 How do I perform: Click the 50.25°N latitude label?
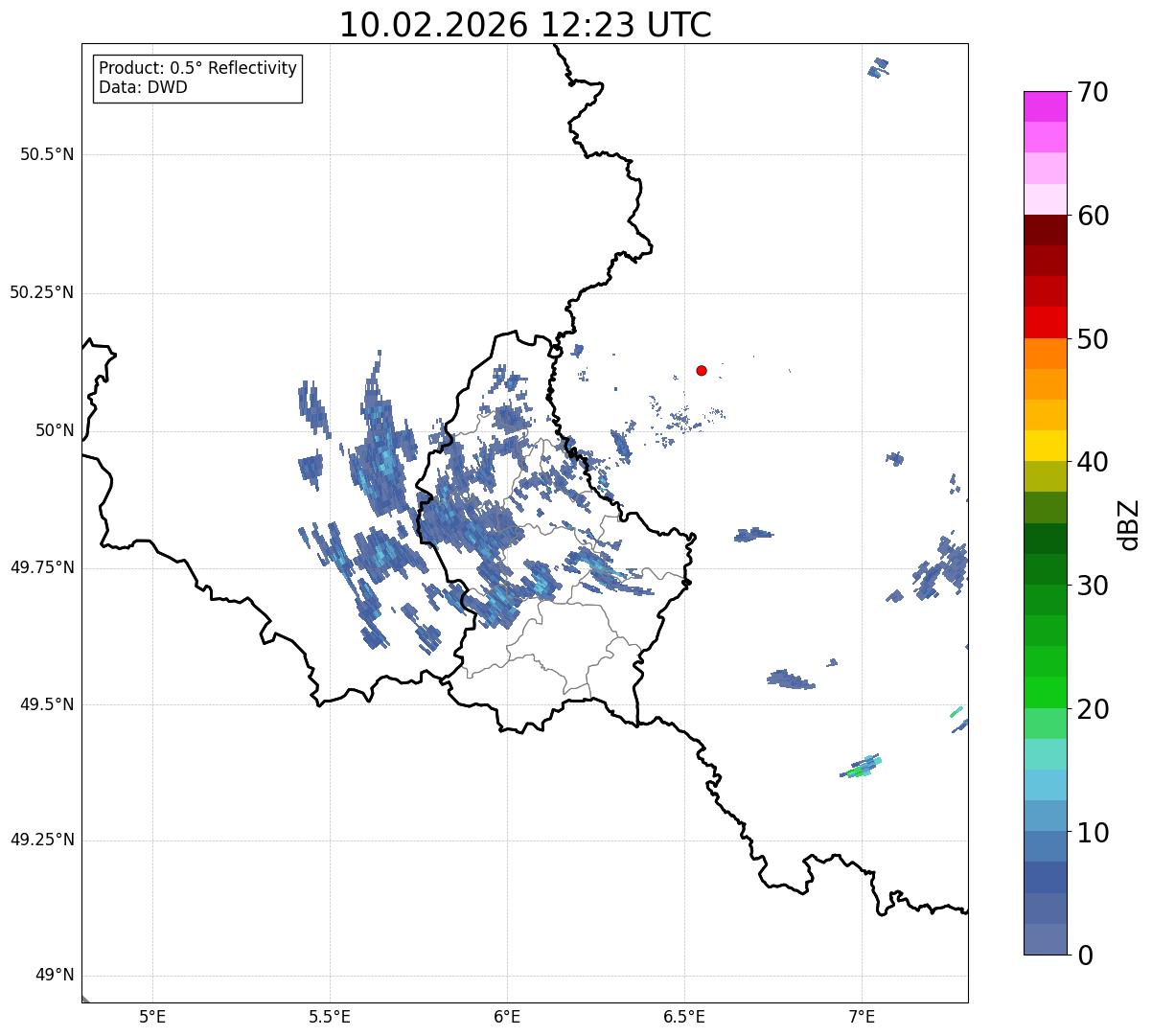coord(42,292)
